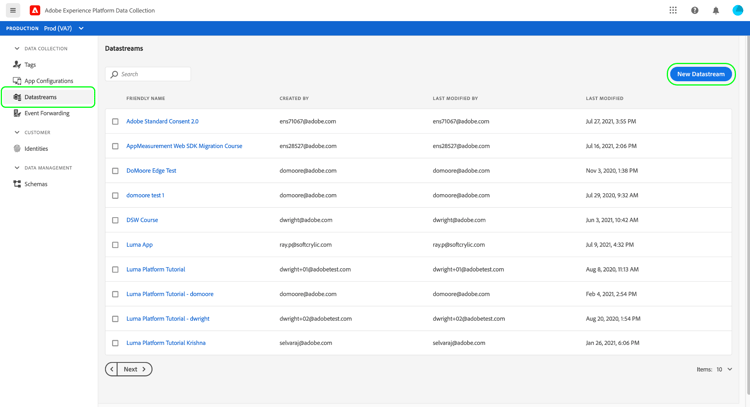750x407 pixels.
Task: Click the Tags icon in sidebar
Action: pyautogui.click(x=17, y=65)
